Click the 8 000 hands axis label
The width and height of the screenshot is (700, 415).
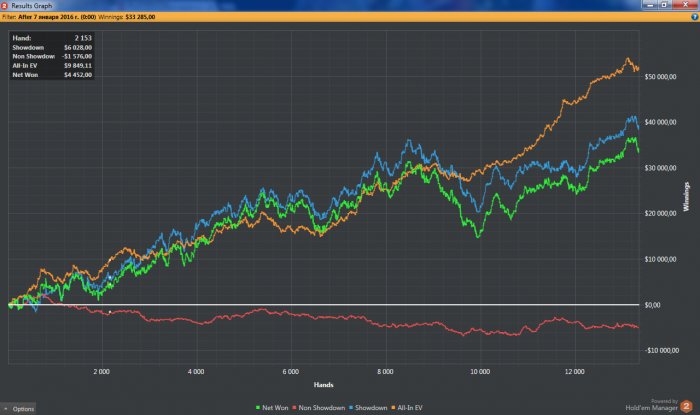pos(385,372)
